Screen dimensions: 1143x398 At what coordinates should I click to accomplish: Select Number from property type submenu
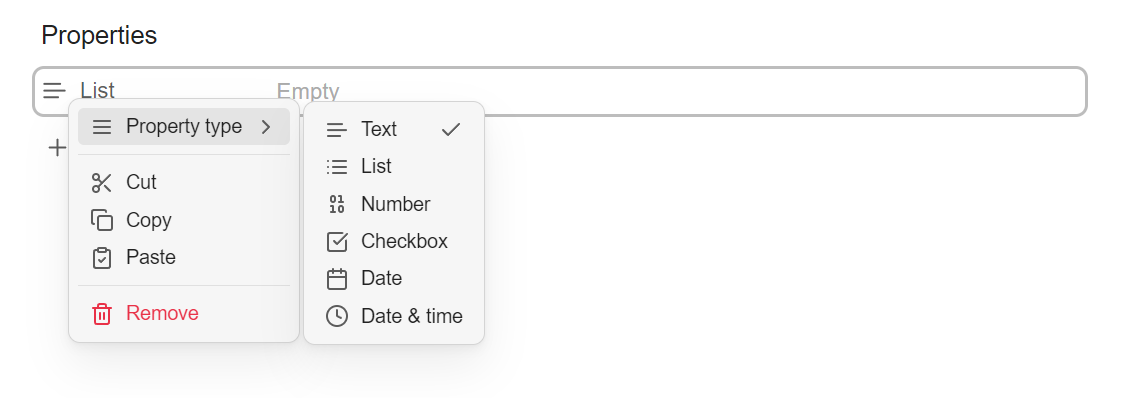click(394, 204)
